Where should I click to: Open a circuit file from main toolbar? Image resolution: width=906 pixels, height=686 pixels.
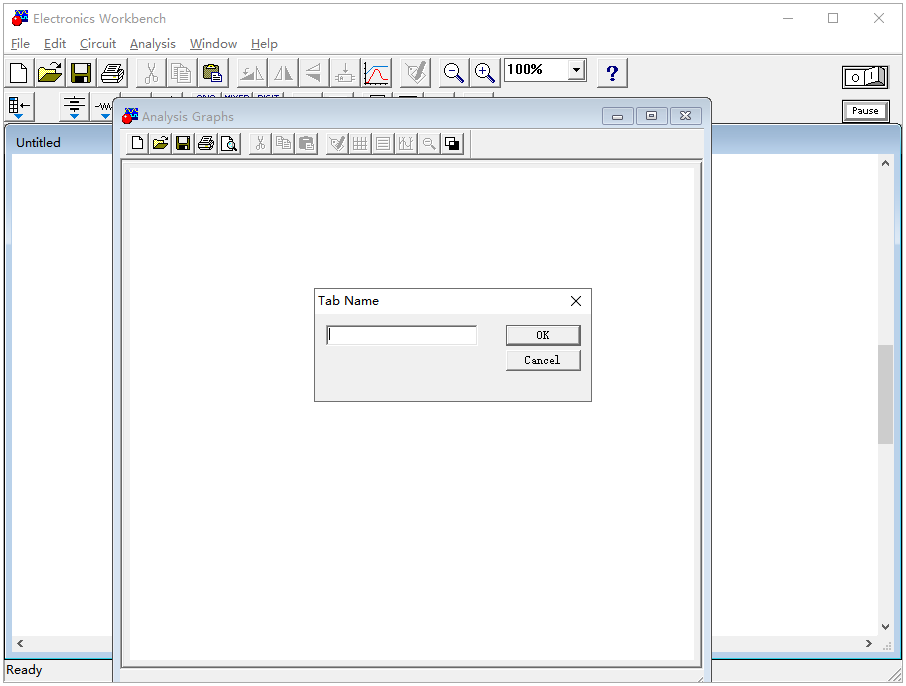pyautogui.click(x=50, y=73)
